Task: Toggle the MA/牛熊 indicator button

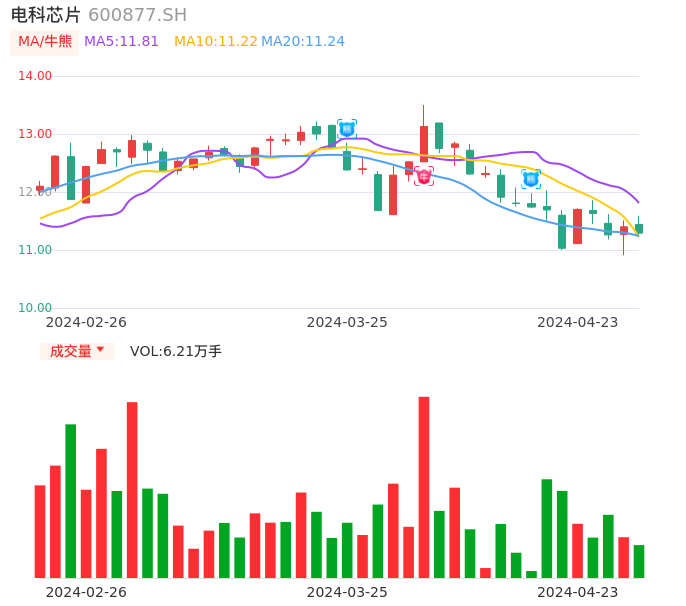Action: click(x=44, y=42)
